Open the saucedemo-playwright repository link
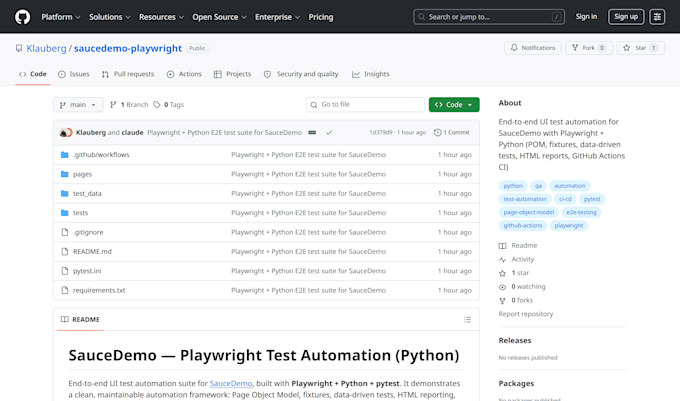This screenshot has height=401, width=680. click(128, 48)
